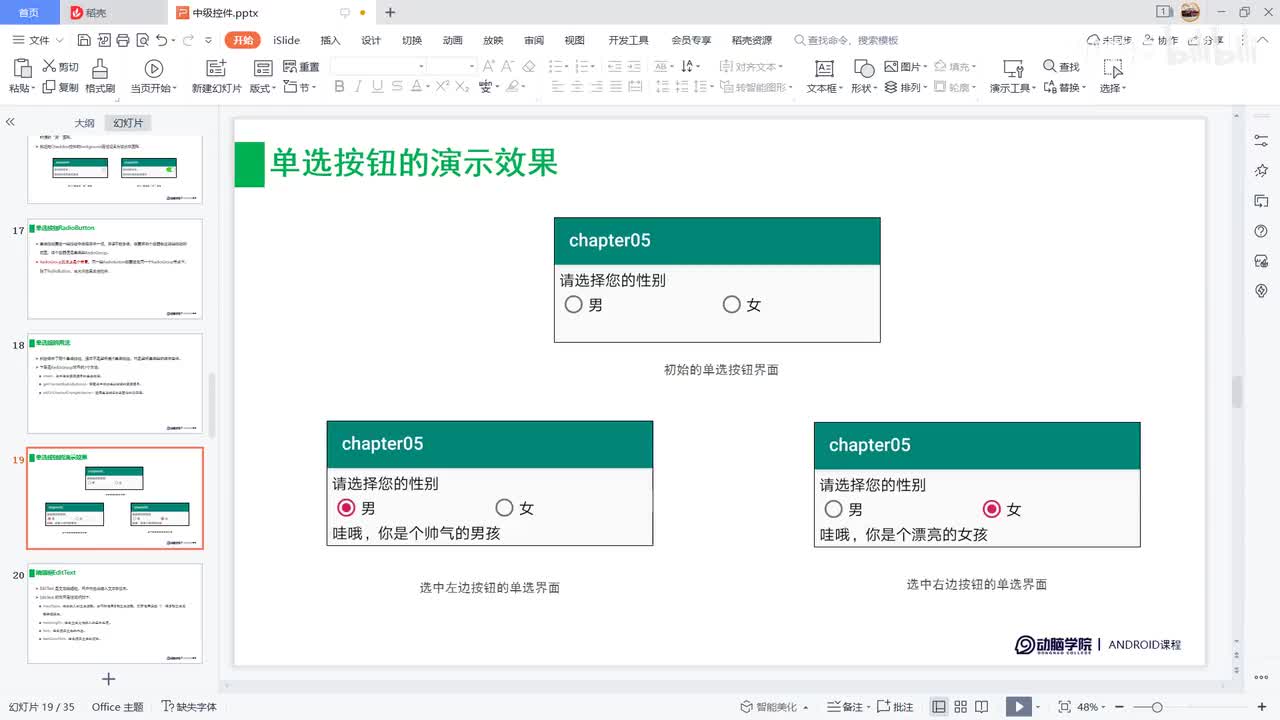The height and width of the screenshot is (720, 1280).
Task: Switch to slide sorter view in status bar
Action: point(961,707)
